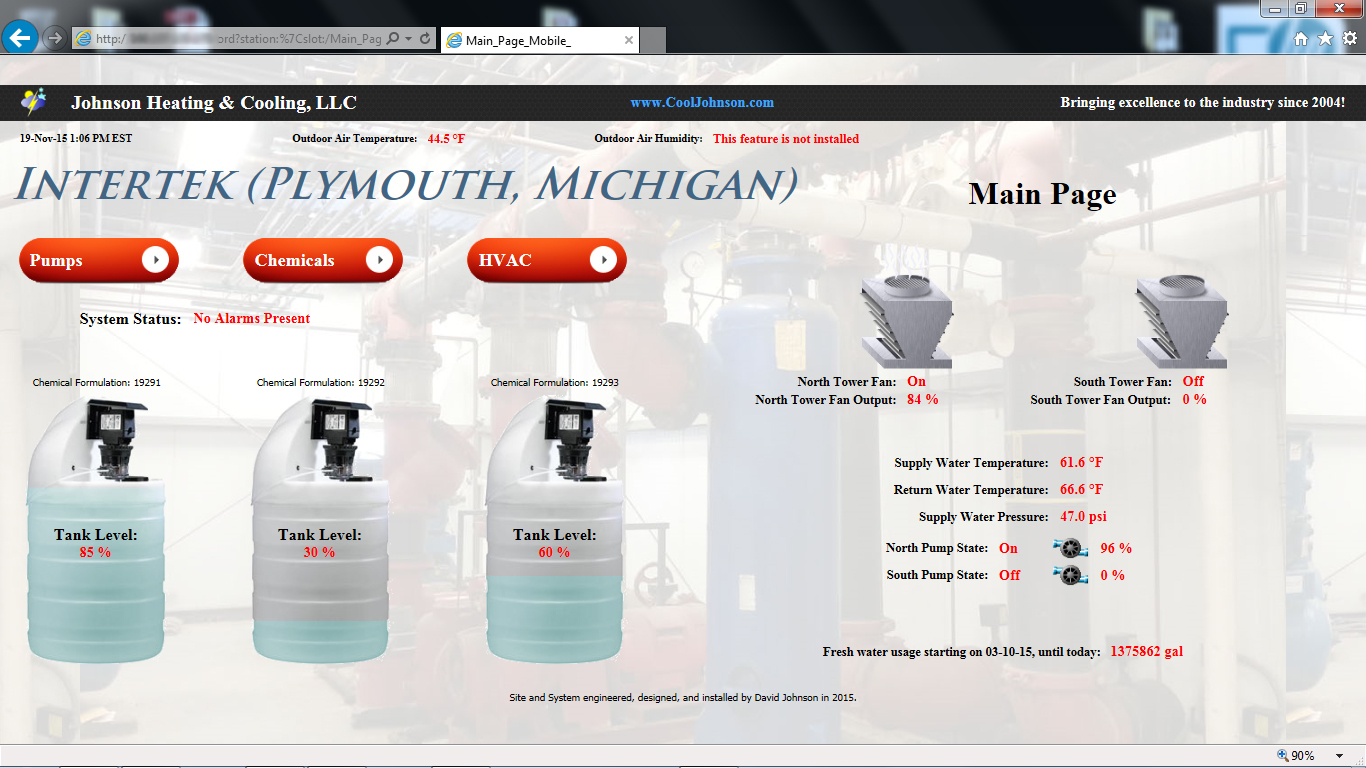The width and height of the screenshot is (1366, 768).
Task: Click the 90% zoom level text
Action: click(1303, 756)
